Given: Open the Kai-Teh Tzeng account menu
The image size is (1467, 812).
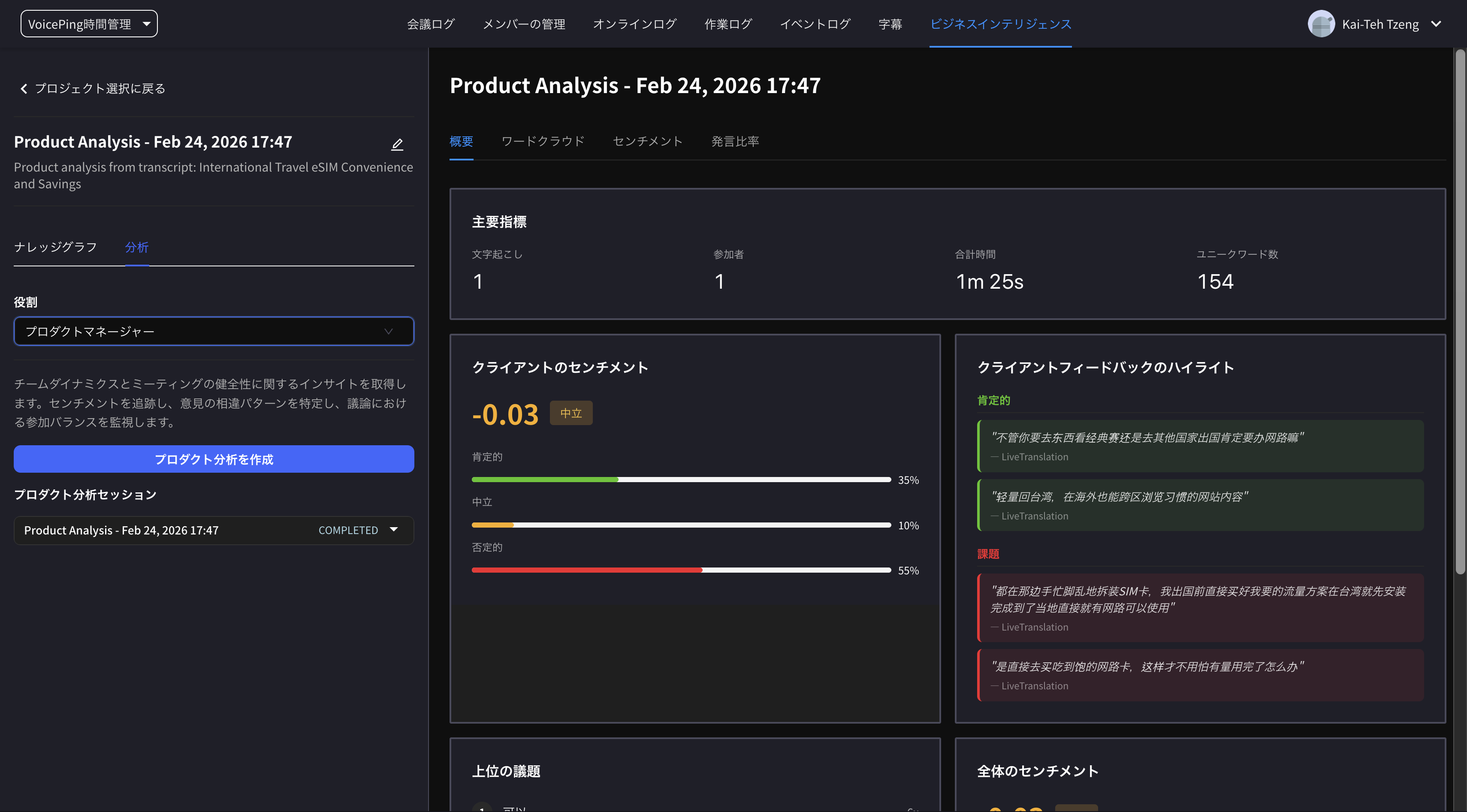Looking at the screenshot, I should [1391, 23].
